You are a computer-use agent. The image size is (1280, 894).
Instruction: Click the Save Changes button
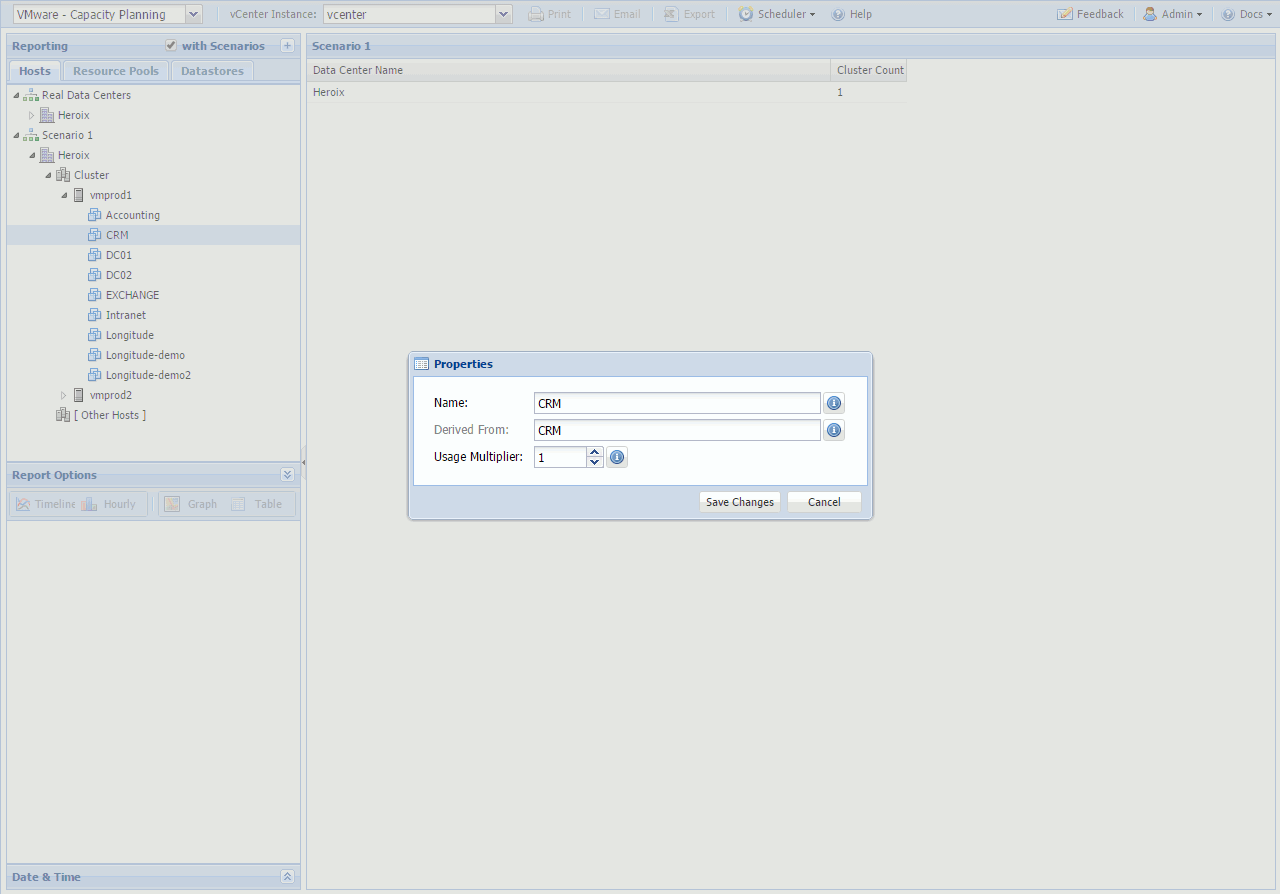click(740, 502)
